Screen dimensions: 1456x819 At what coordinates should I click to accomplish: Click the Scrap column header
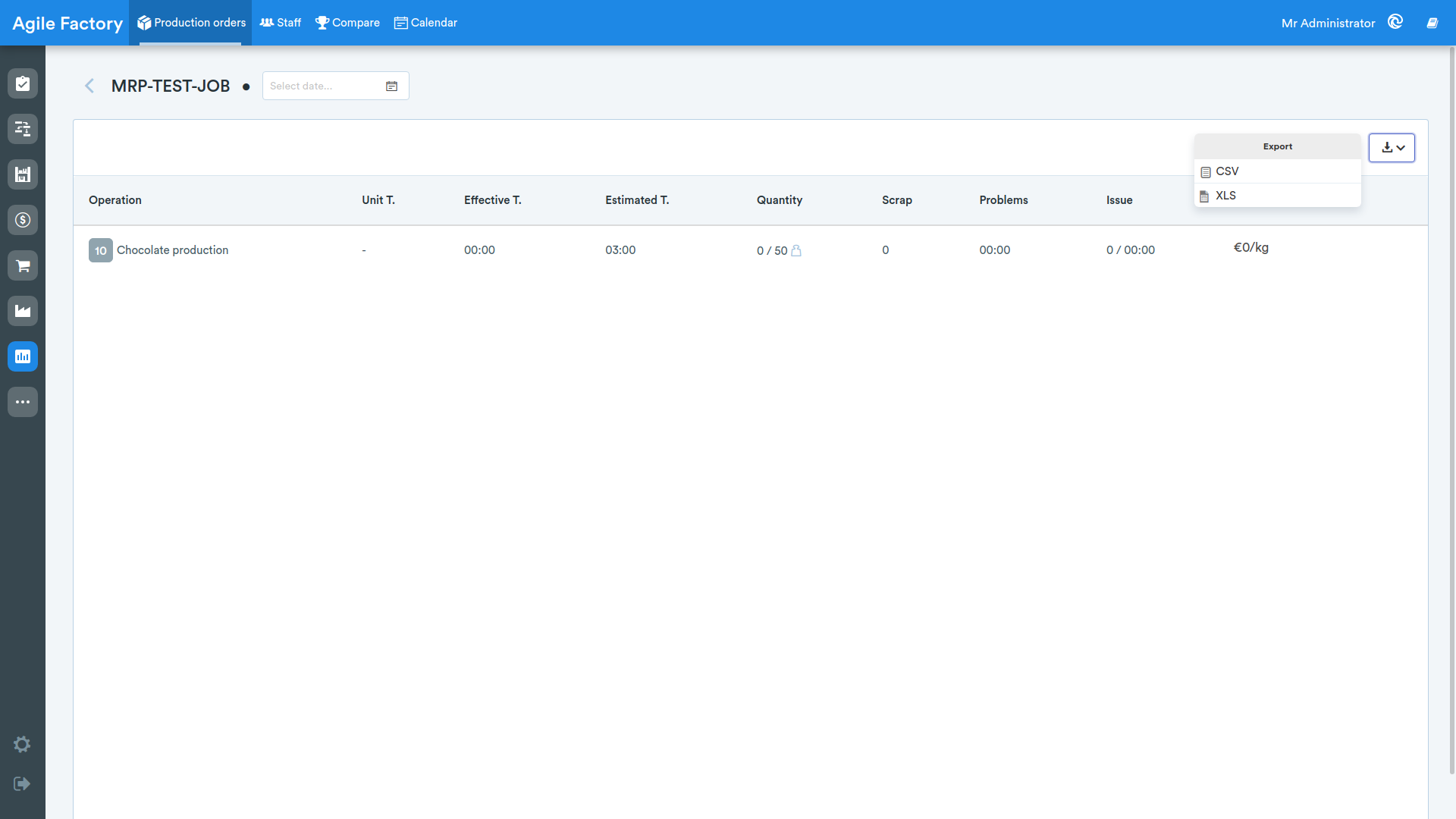[897, 200]
